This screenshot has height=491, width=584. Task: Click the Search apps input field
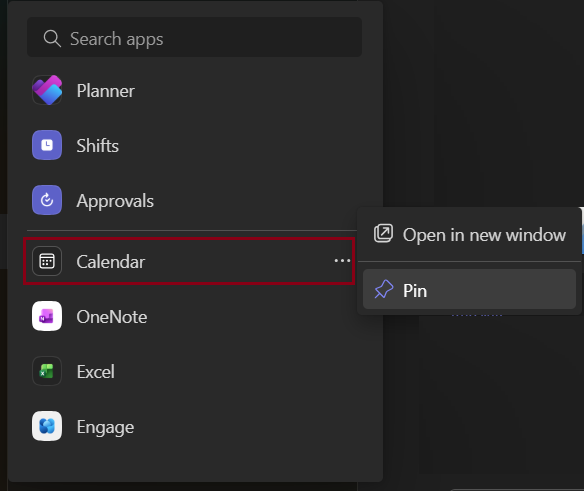194,37
